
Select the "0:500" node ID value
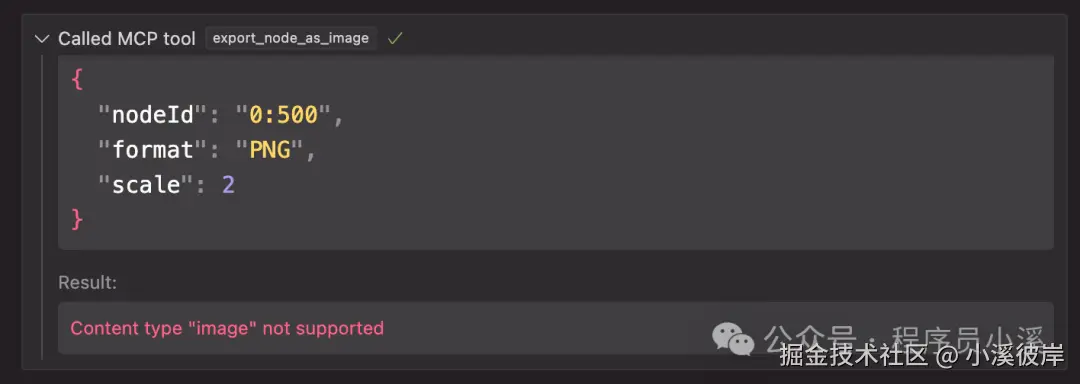point(283,114)
